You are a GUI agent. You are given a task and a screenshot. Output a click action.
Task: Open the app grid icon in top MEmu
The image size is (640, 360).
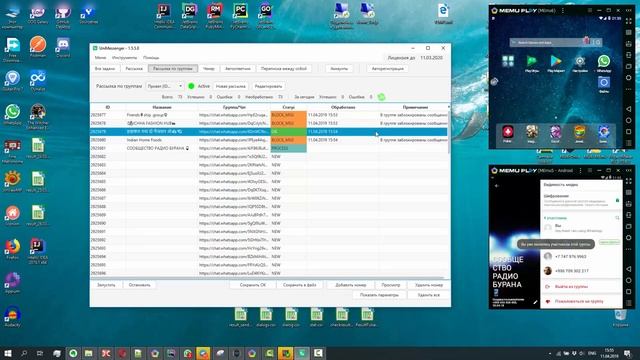click(508, 62)
